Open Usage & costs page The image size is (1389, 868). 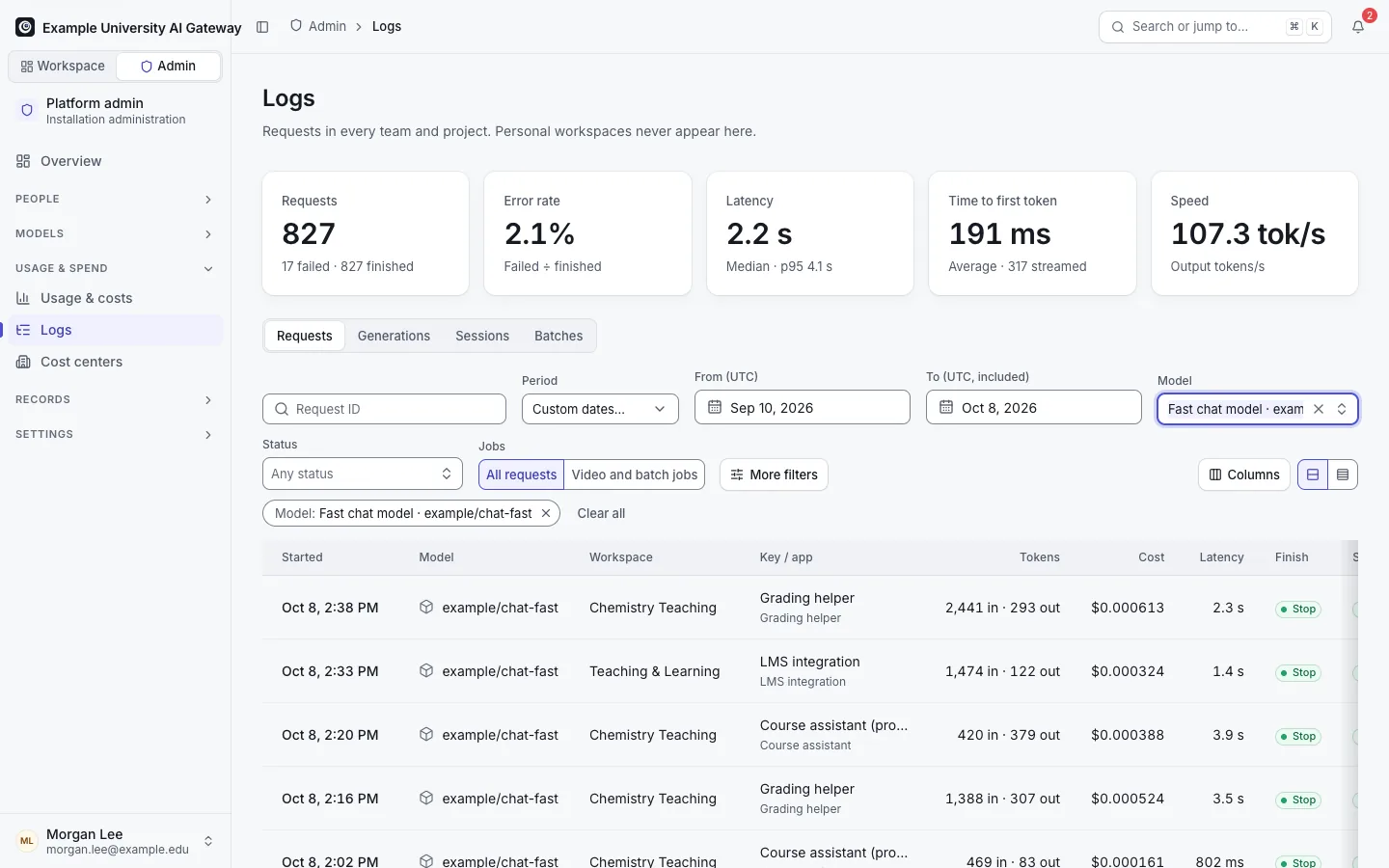pos(115,298)
